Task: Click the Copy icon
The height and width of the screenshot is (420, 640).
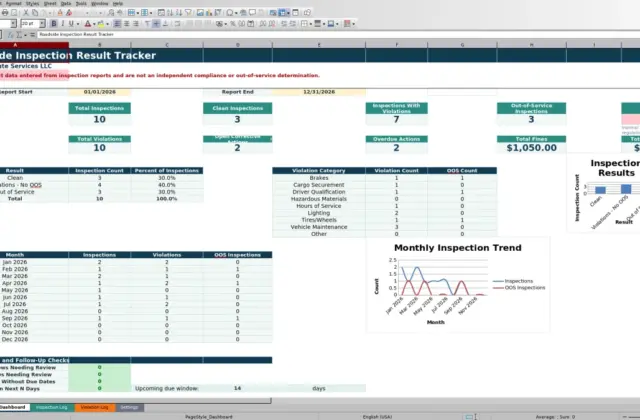Action: (35, 13)
